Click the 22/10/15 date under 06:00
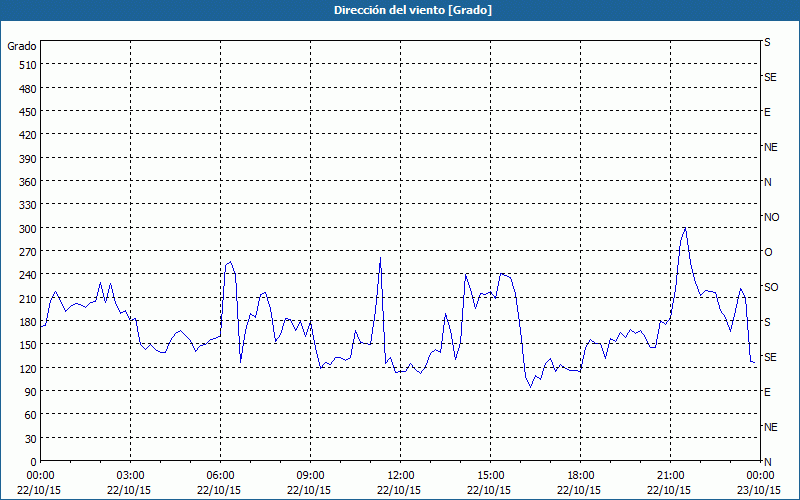Image resolution: width=800 pixels, height=500 pixels. (x=219, y=490)
